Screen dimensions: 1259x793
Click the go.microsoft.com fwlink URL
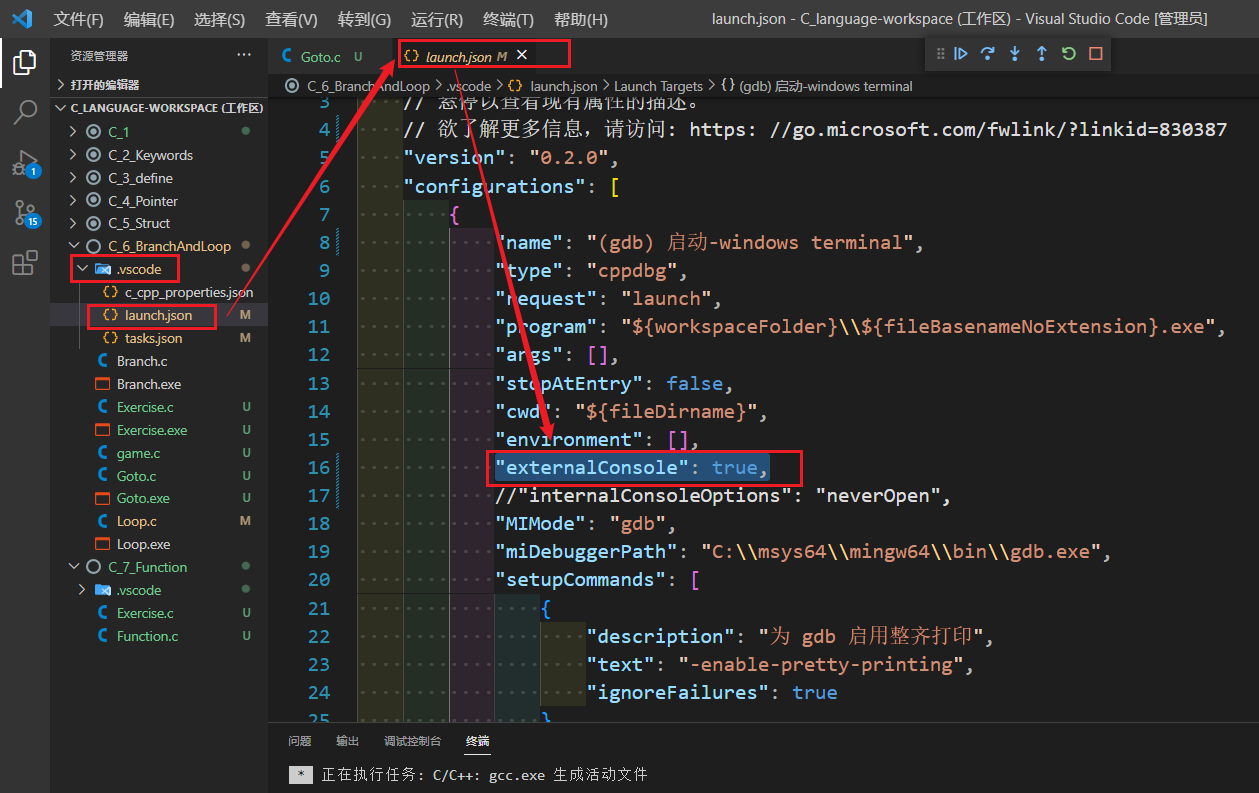tap(958, 130)
